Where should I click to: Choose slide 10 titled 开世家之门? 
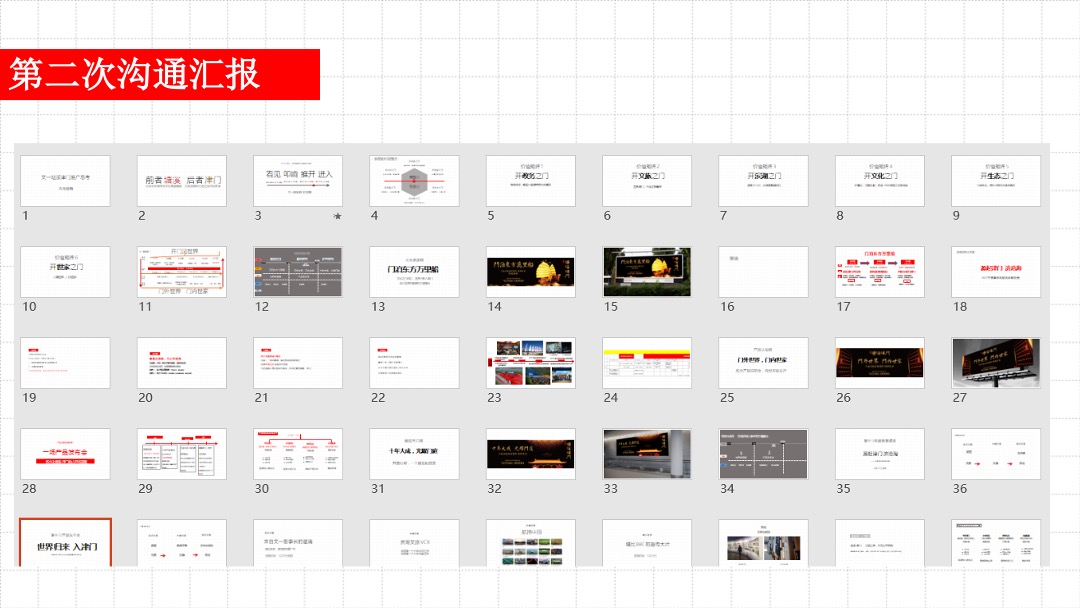coord(65,272)
